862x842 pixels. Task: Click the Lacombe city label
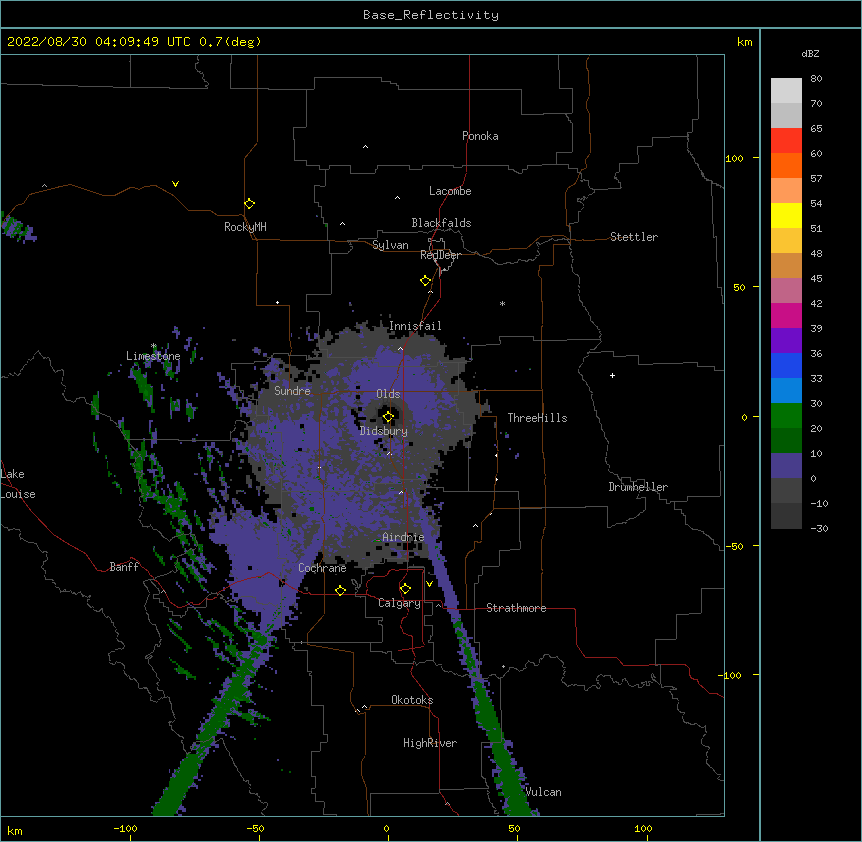click(x=450, y=191)
